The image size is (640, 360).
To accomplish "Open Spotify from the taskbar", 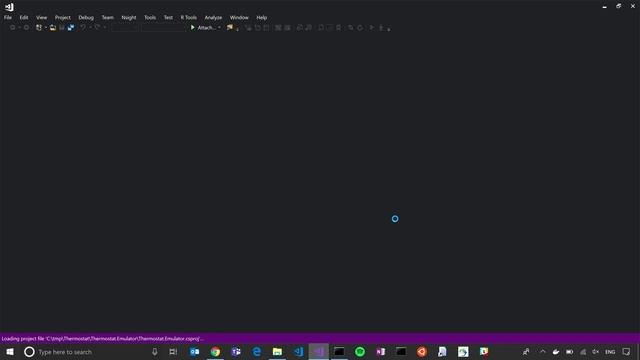I will tap(360, 352).
